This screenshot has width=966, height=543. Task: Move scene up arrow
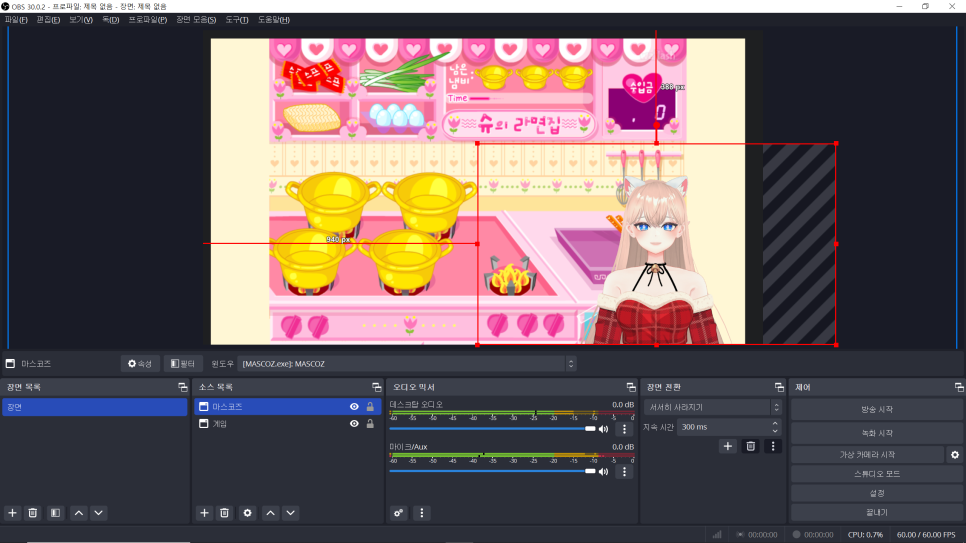tap(79, 513)
